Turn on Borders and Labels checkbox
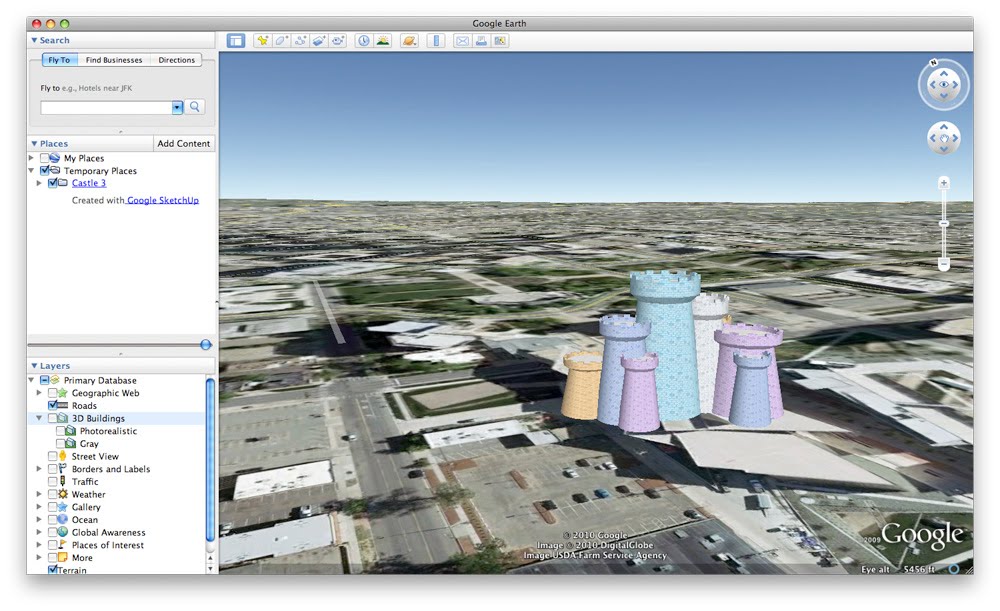This screenshot has height=611, width=1000. (x=53, y=469)
